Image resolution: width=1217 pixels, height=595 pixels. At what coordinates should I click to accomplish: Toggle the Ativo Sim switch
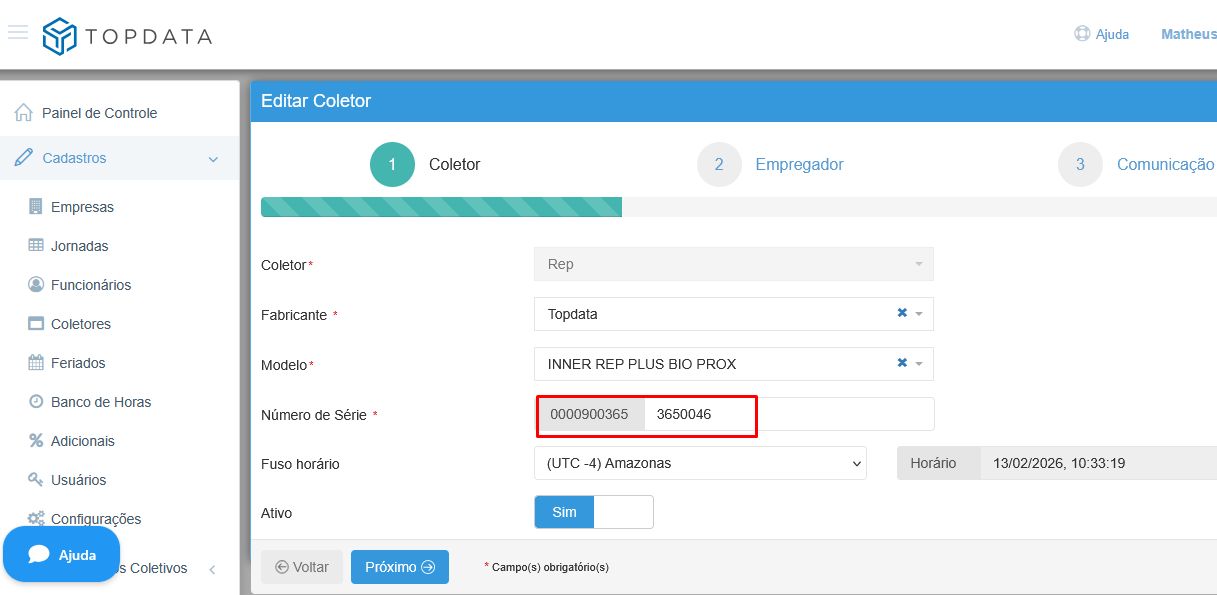click(593, 512)
